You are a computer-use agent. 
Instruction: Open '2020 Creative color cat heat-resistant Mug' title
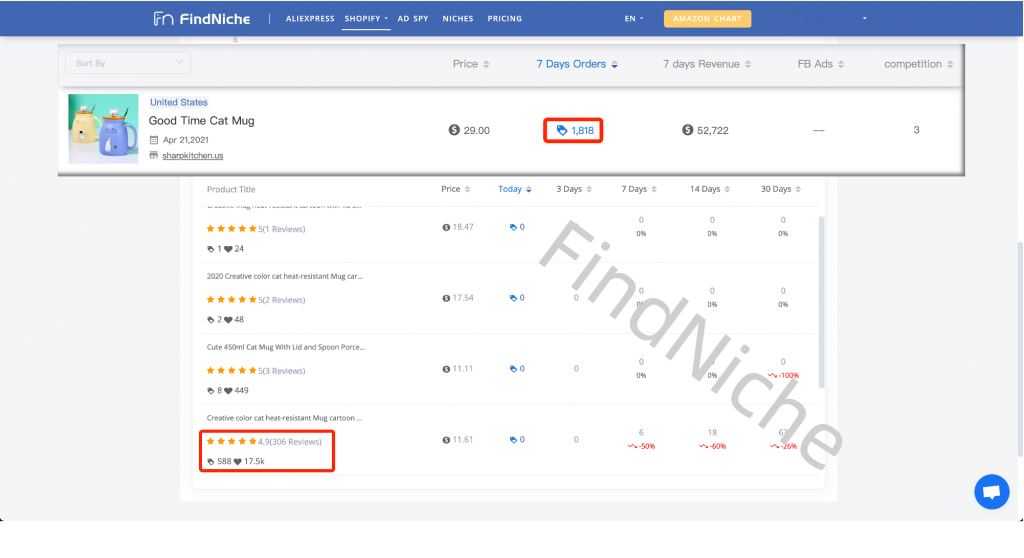pyautogui.click(x=285, y=276)
